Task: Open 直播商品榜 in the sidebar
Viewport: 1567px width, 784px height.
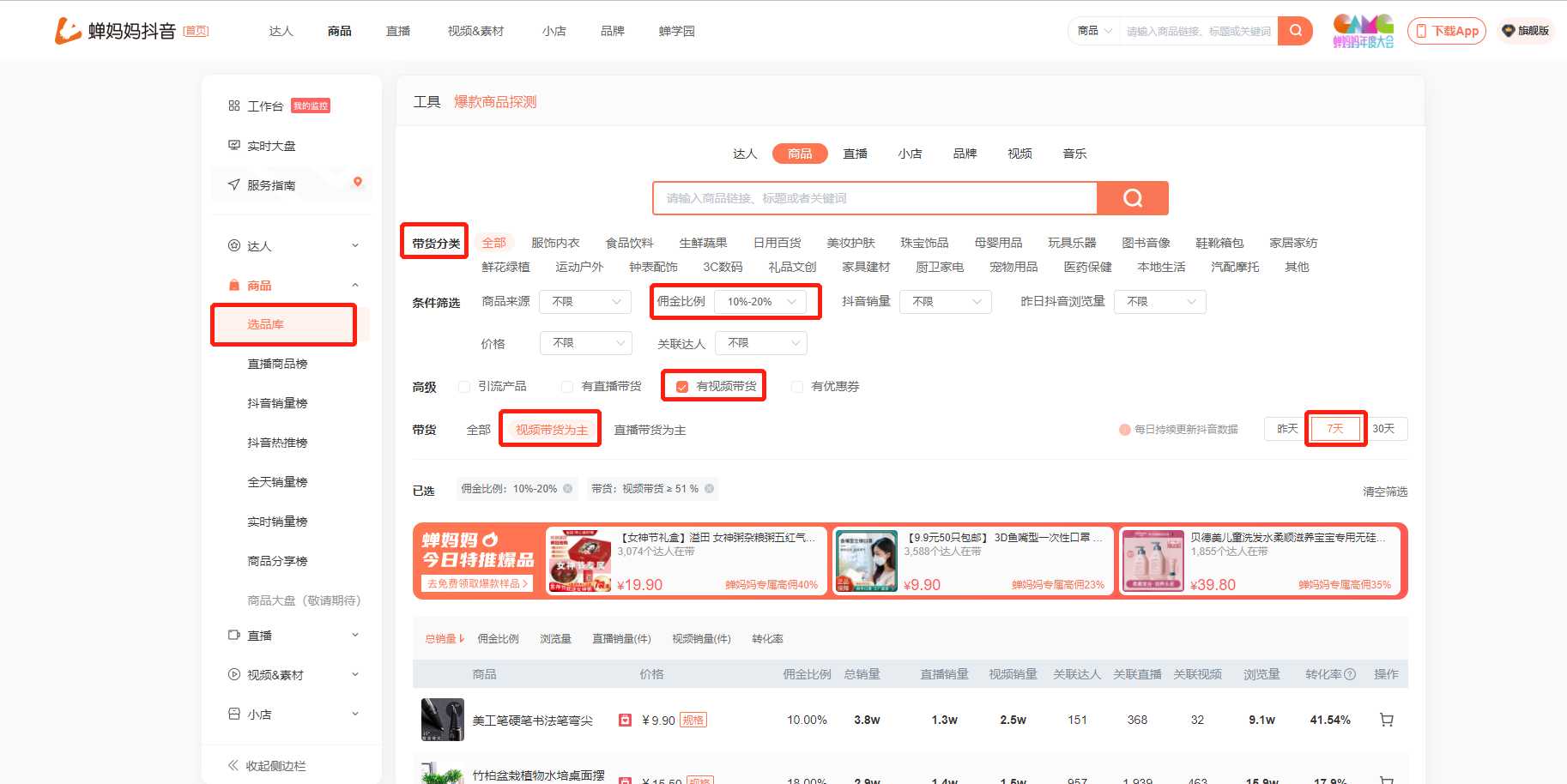Action: 277,364
